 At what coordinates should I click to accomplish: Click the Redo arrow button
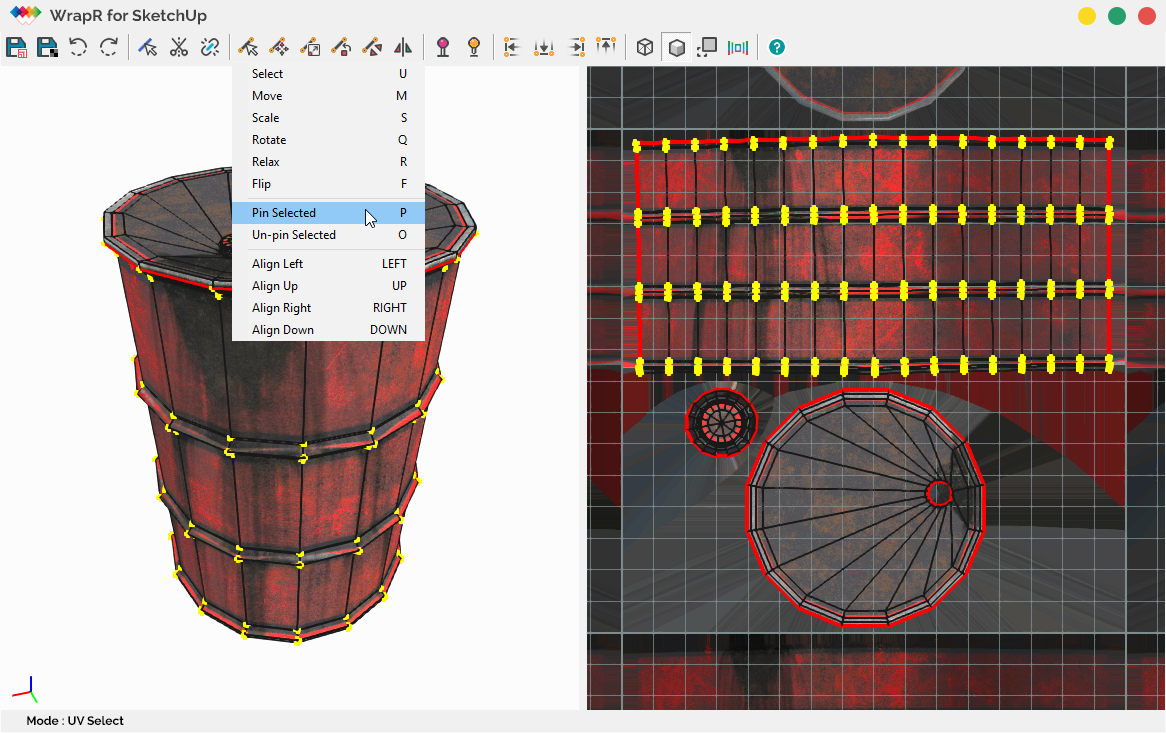pos(108,46)
